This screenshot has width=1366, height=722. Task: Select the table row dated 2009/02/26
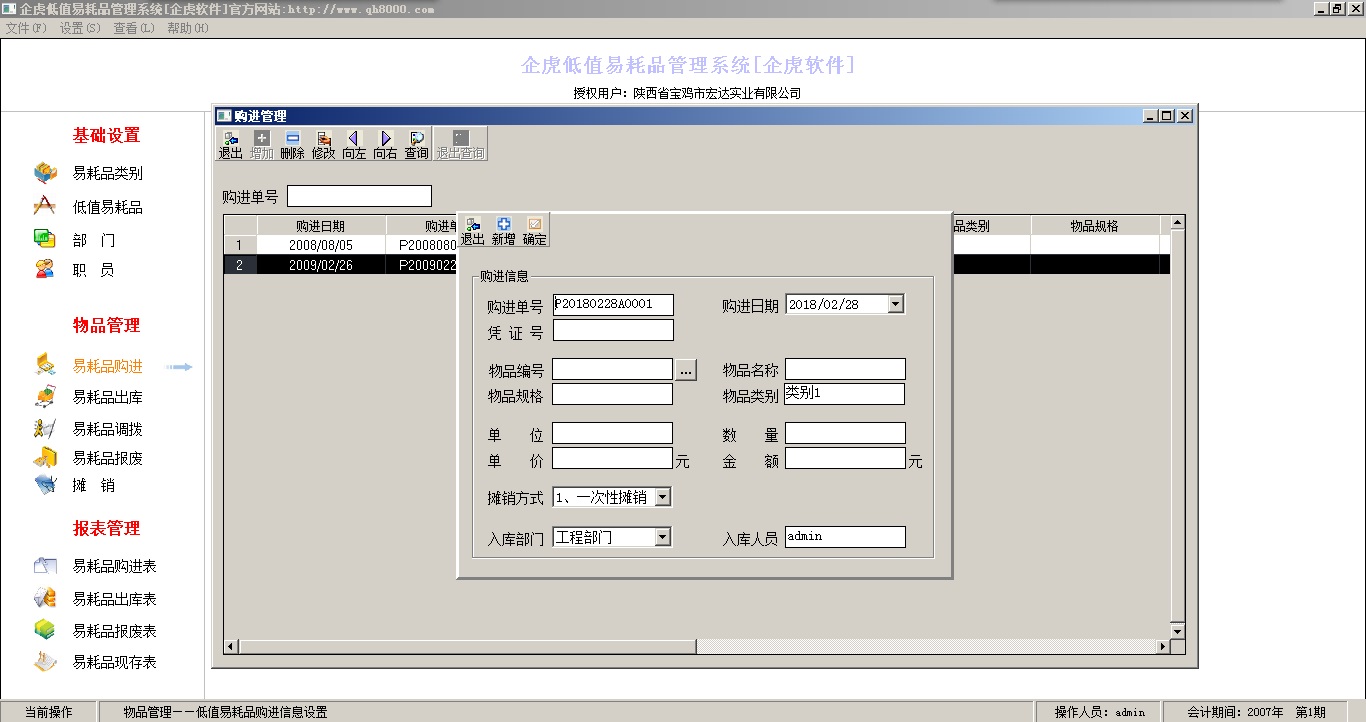coord(696,265)
